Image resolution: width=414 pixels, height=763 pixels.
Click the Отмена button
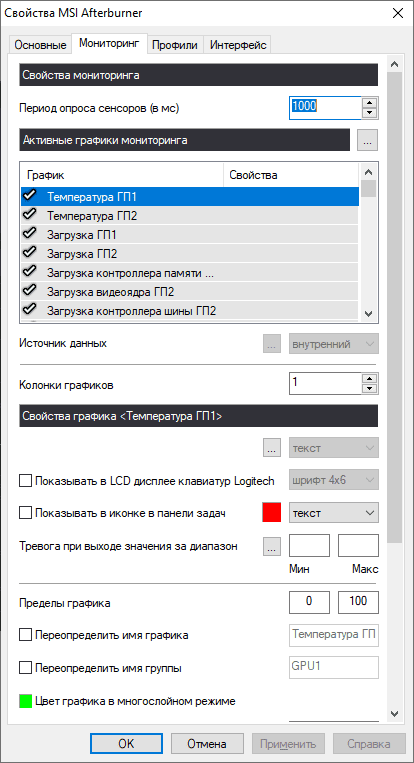[207, 744]
